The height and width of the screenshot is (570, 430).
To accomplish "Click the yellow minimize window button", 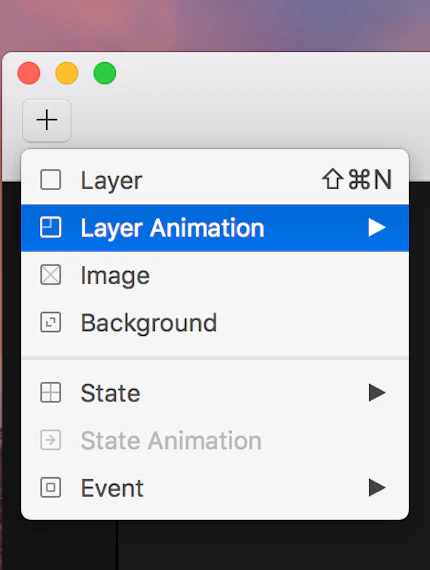I will [67, 73].
